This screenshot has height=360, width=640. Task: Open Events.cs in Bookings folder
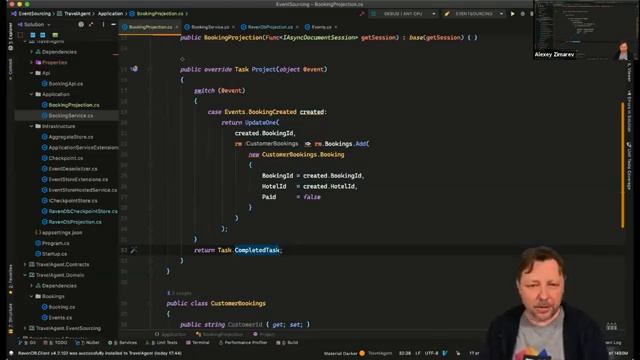60,317
